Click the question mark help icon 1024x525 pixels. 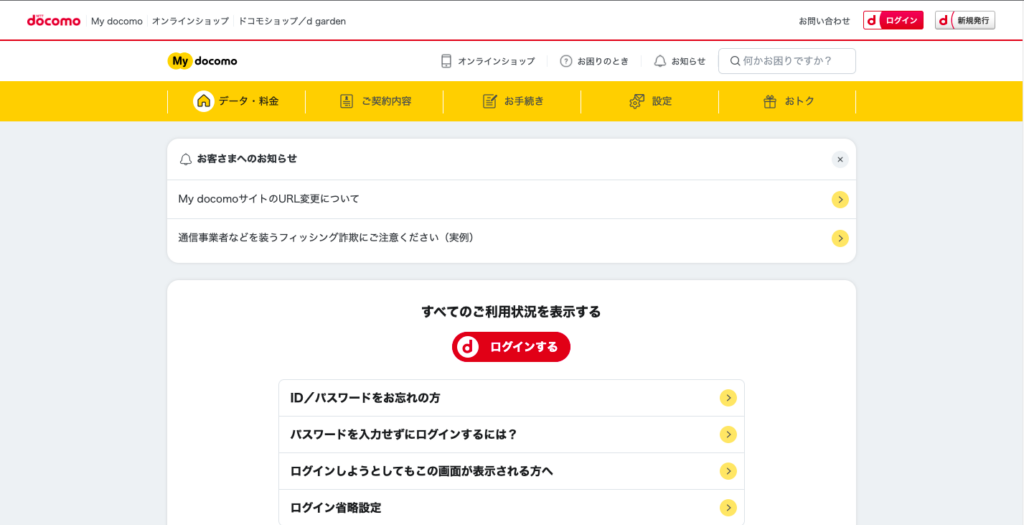(566, 61)
